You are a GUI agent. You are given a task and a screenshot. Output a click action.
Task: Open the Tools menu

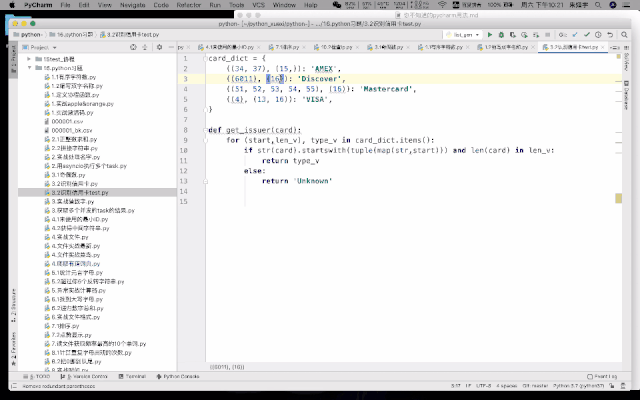coord(236,5)
